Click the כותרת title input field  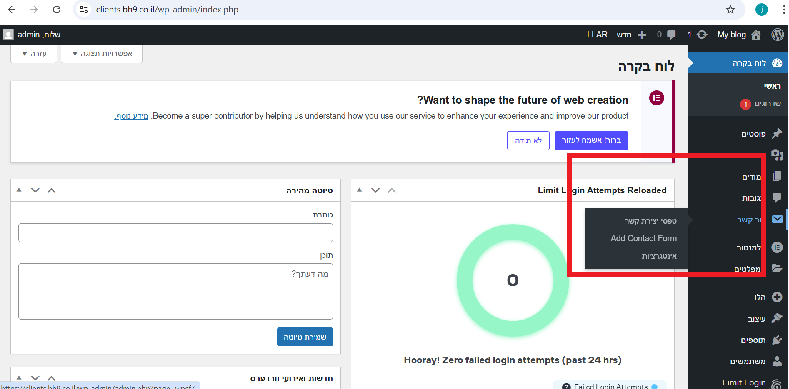pyautogui.click(x=176, y=232)
